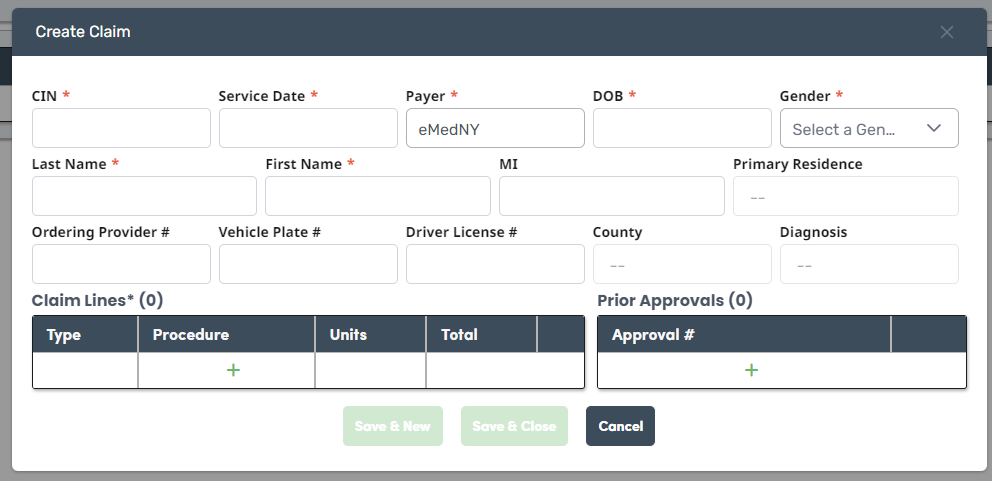Select the Service Date input field
992x481 pixels.
click(x=308, y=128)
